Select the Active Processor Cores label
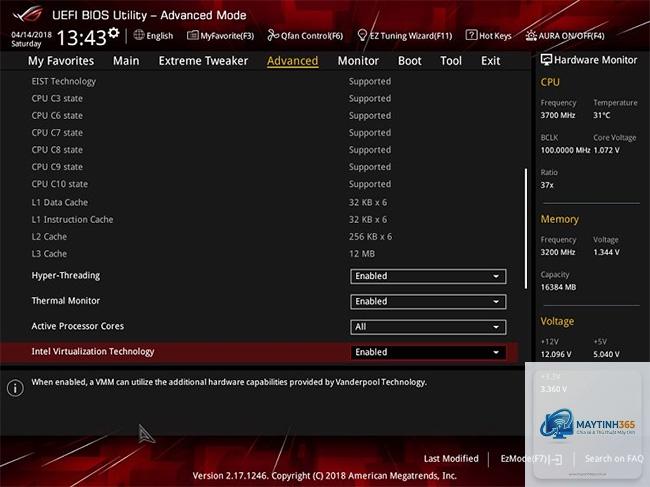650x487 pixels. [78, 326]
